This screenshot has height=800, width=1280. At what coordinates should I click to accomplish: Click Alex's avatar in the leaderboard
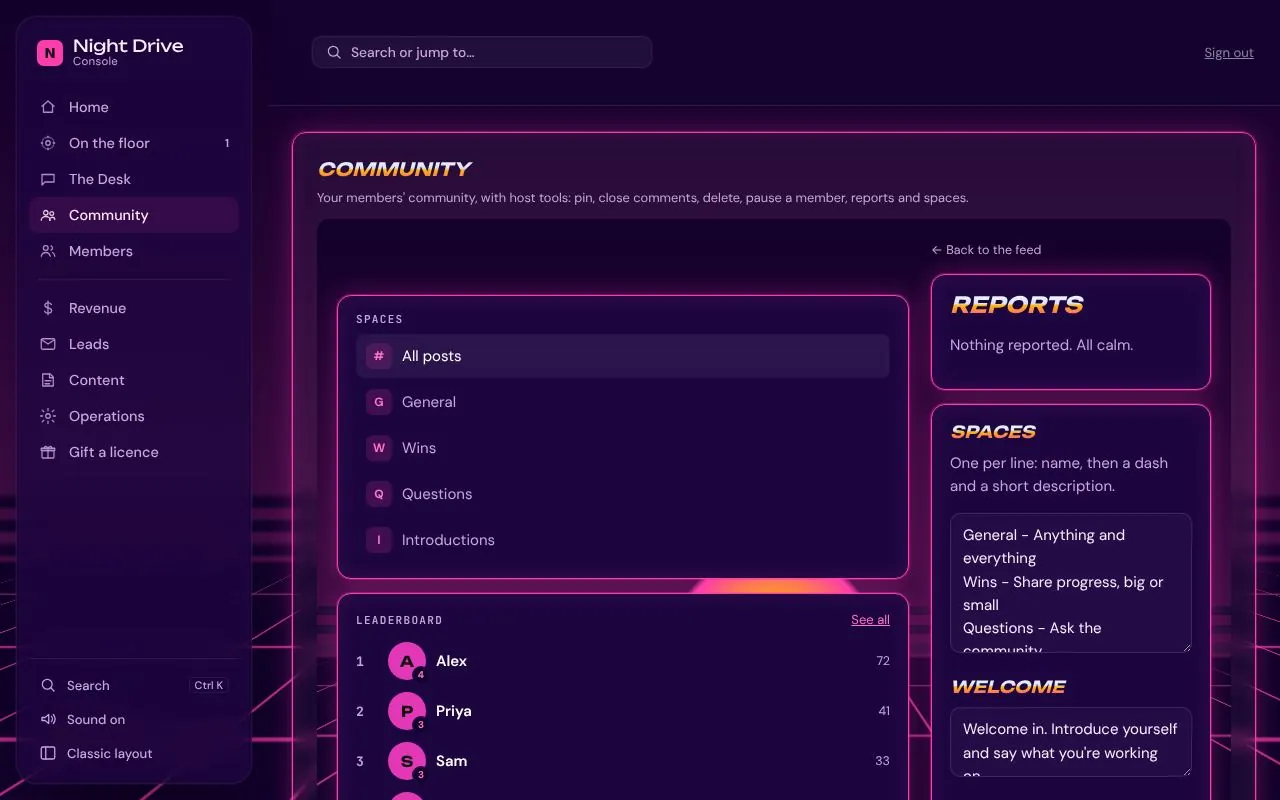coord(407,661)
